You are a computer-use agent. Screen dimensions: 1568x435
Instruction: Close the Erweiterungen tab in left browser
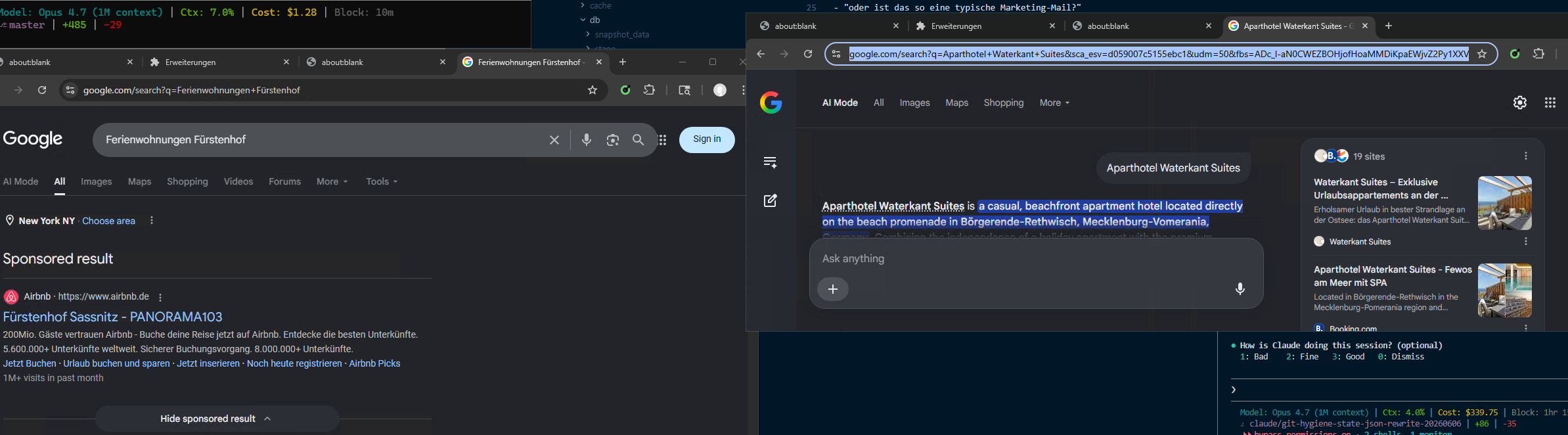click(286, 62)
